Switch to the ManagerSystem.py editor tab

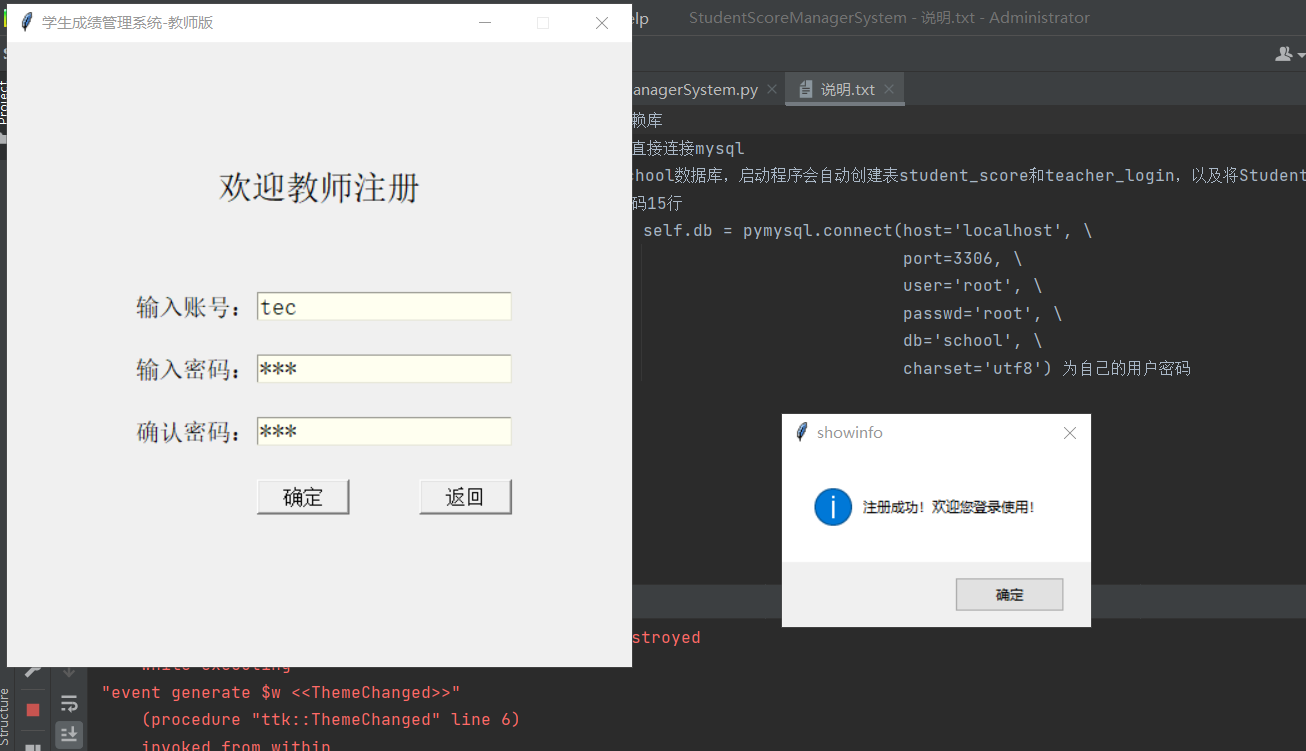pyautogui.click(x=695, y=89)
